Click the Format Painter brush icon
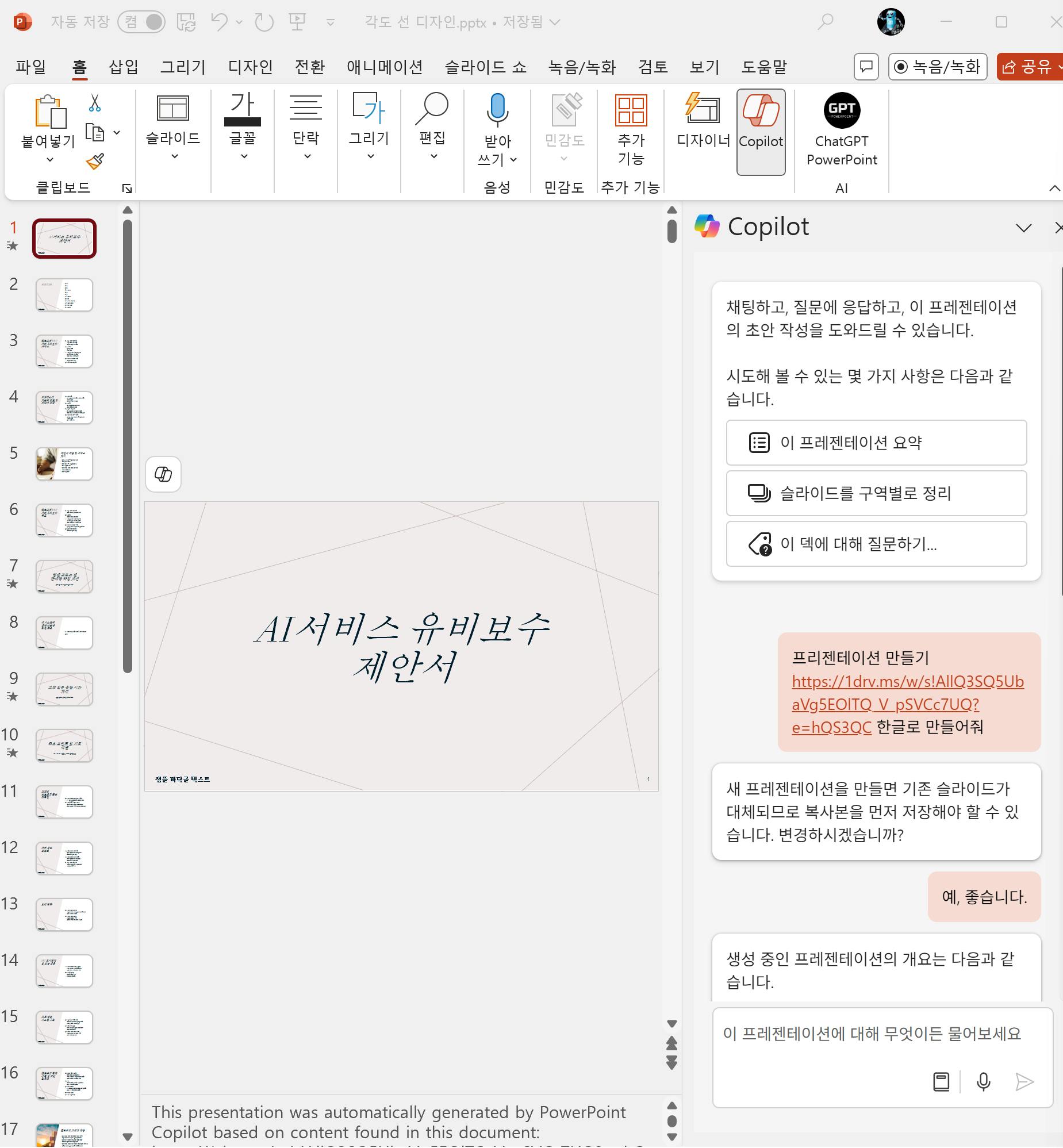 click(95, 162)
